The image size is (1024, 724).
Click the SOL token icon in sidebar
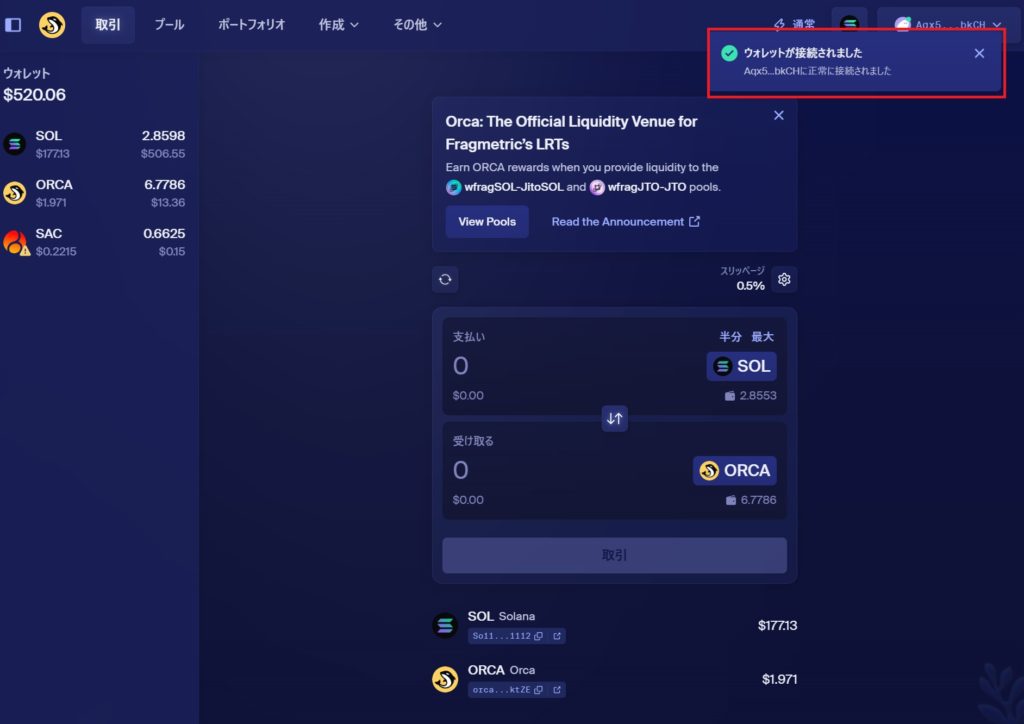coord(14,144)
